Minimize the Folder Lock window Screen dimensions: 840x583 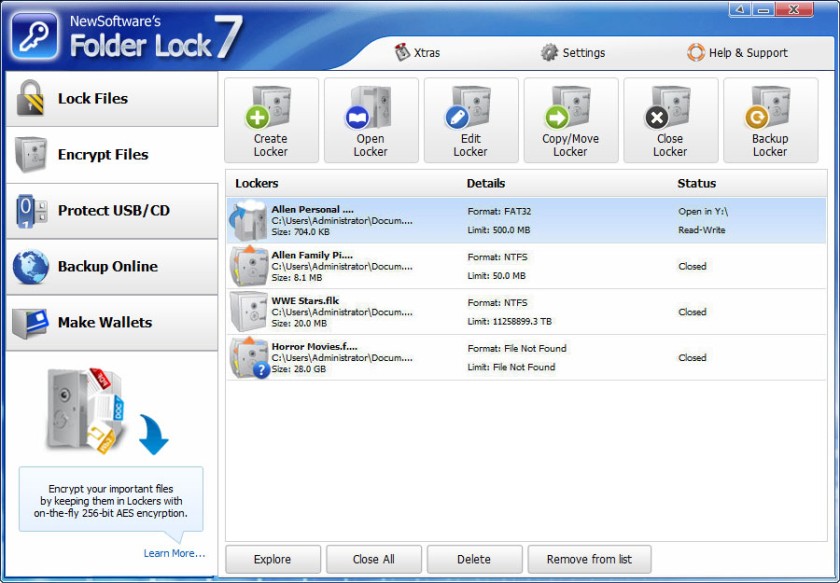[x=764, y=10]
